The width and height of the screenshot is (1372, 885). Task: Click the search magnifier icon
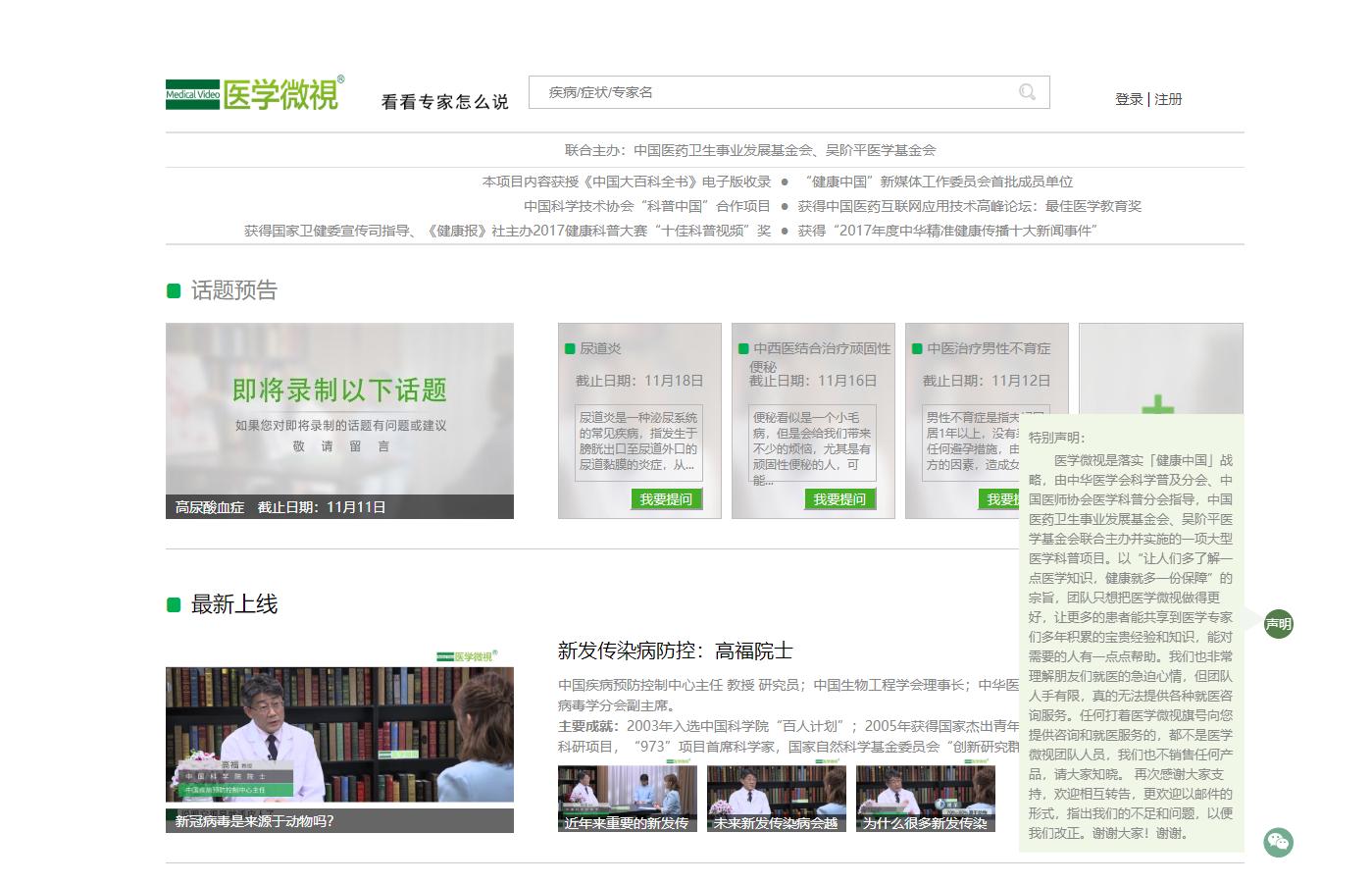1027,92
